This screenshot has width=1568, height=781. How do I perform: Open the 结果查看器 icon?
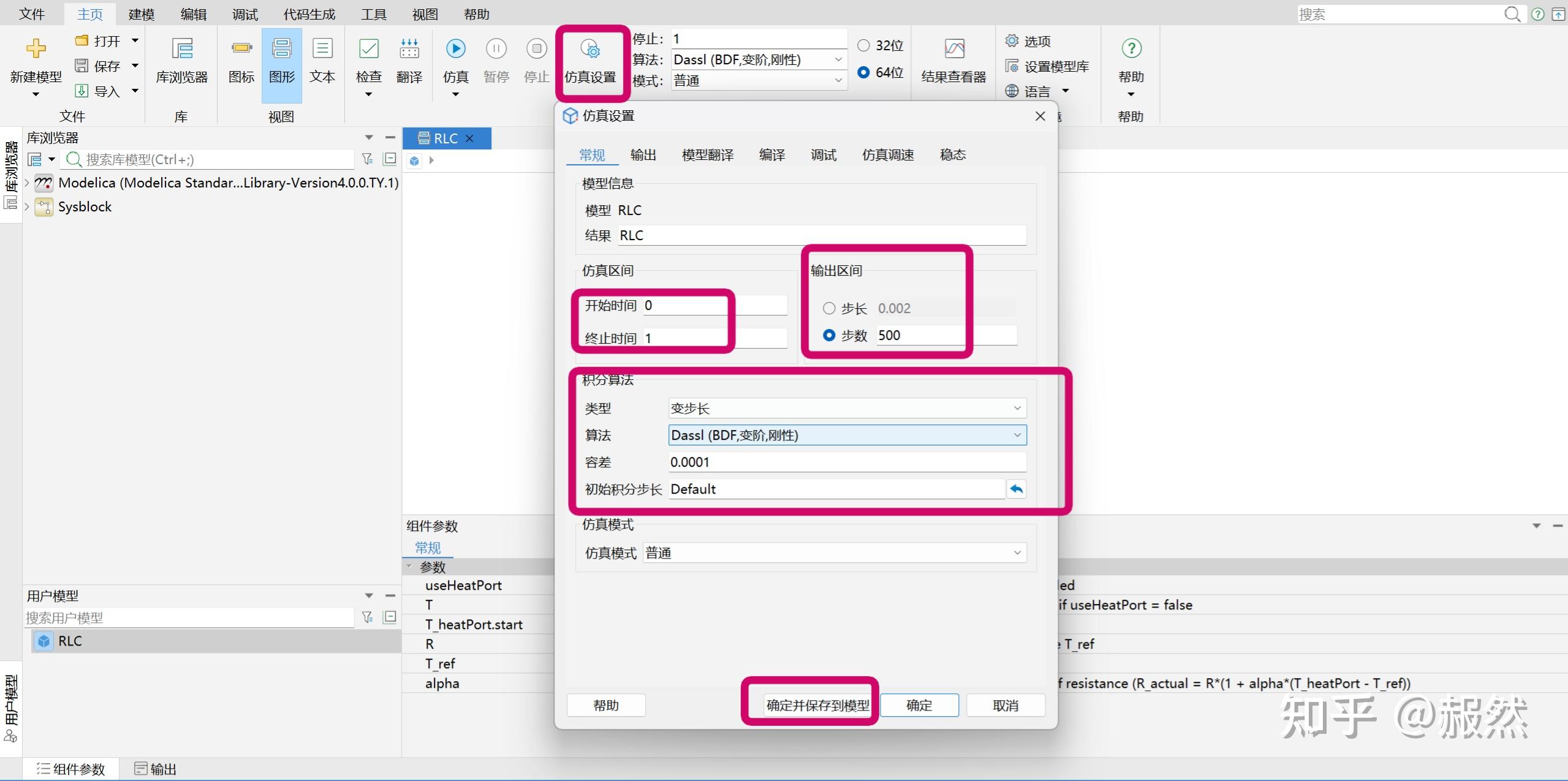point(954,48)
